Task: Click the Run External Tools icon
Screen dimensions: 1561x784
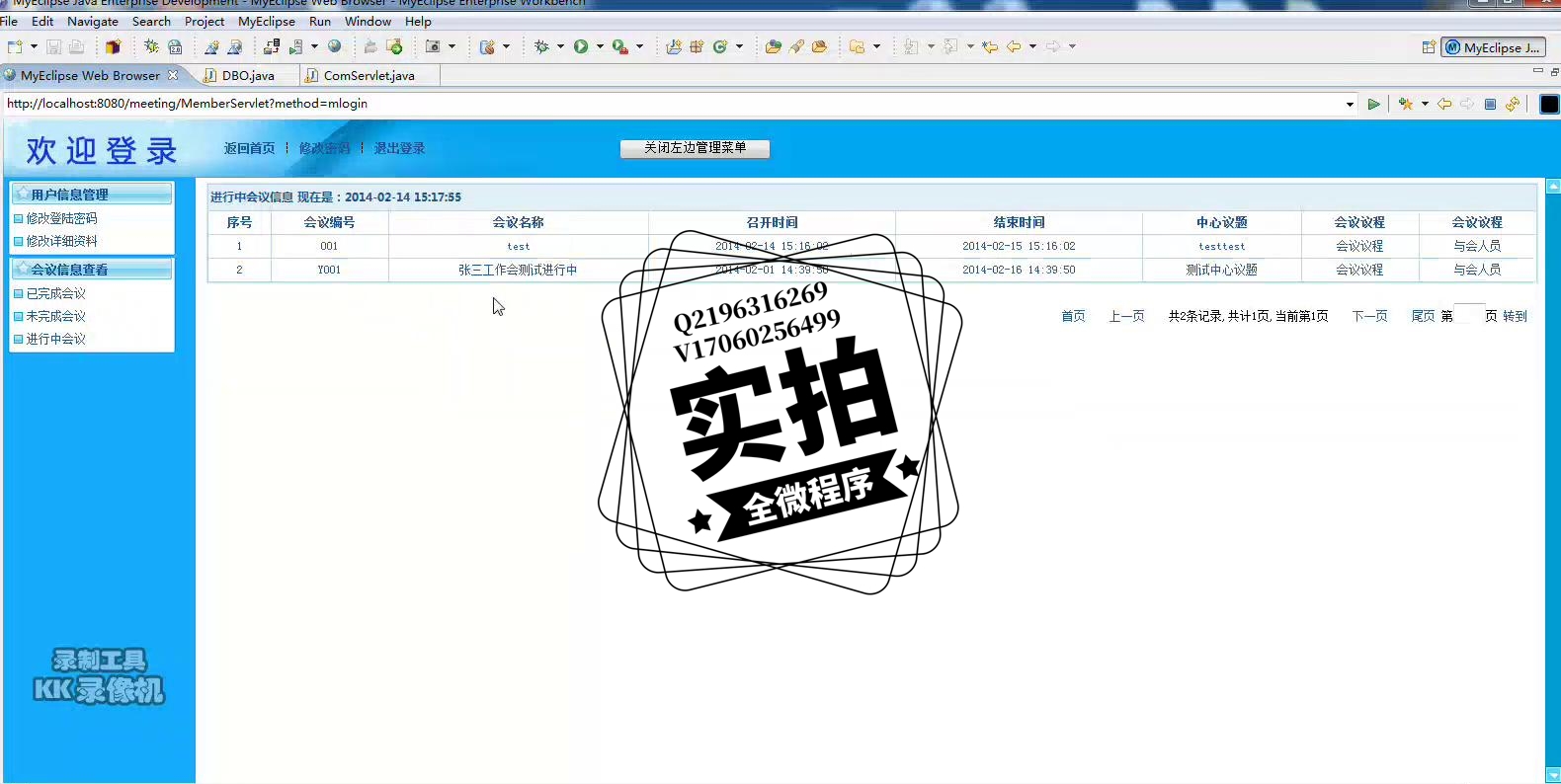Action: [x=619, y=46]
